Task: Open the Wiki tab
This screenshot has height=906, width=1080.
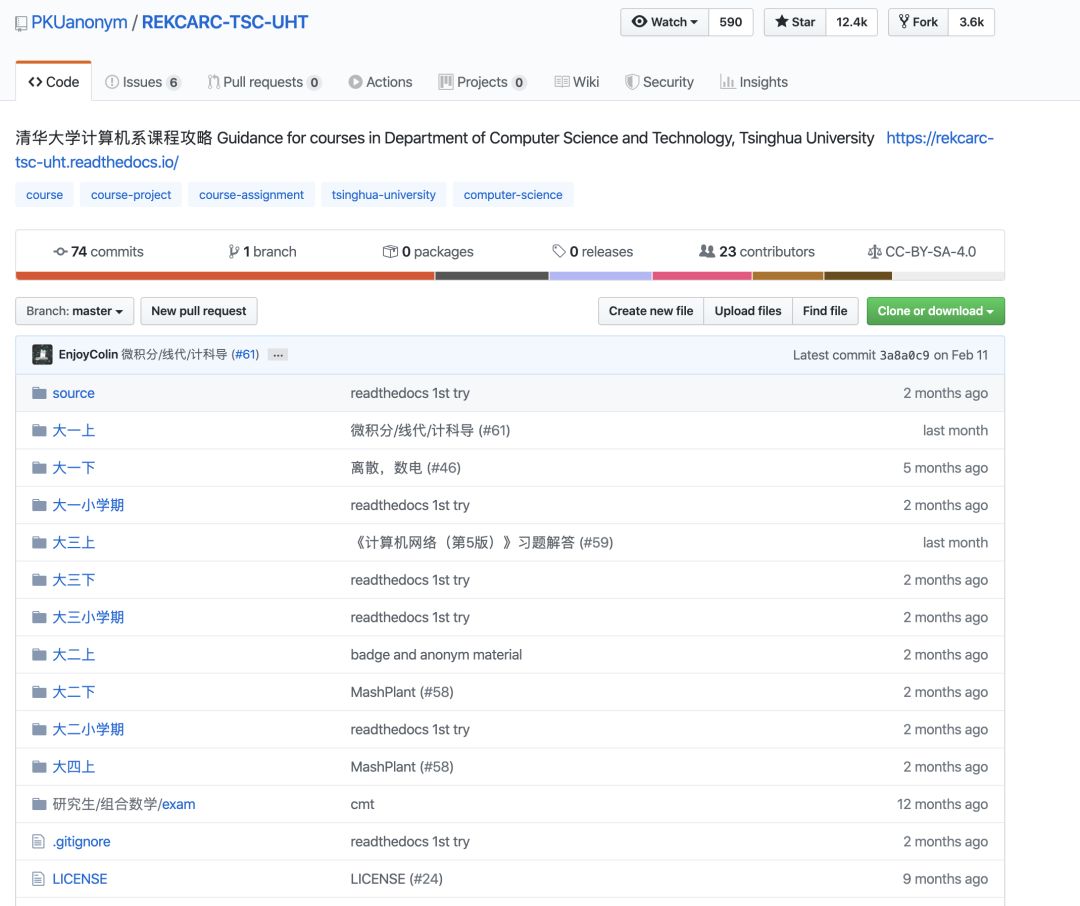Action: (x=577, y=82)
